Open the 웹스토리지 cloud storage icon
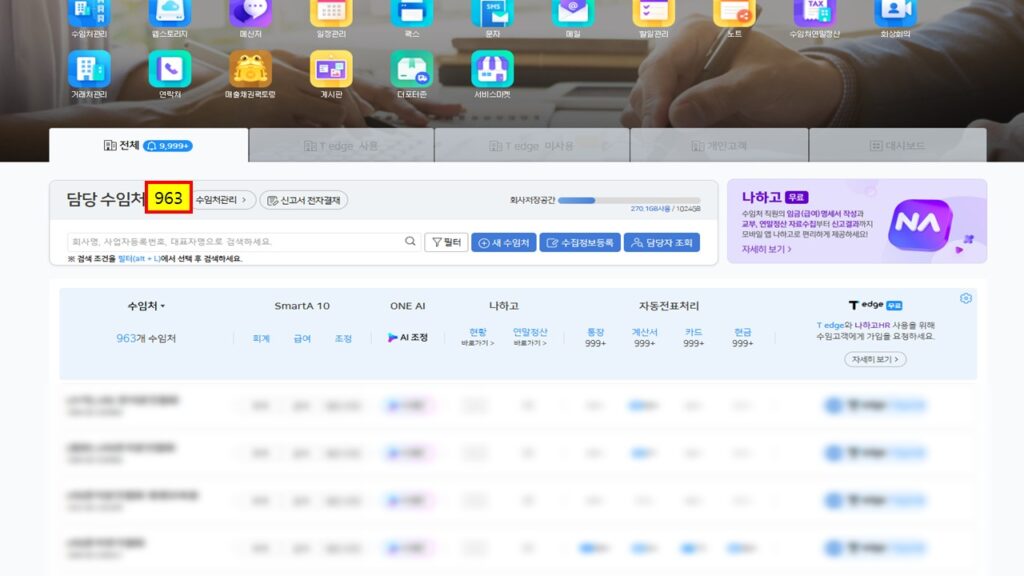This screenshot has width=1024, height=576. point(169,12)
